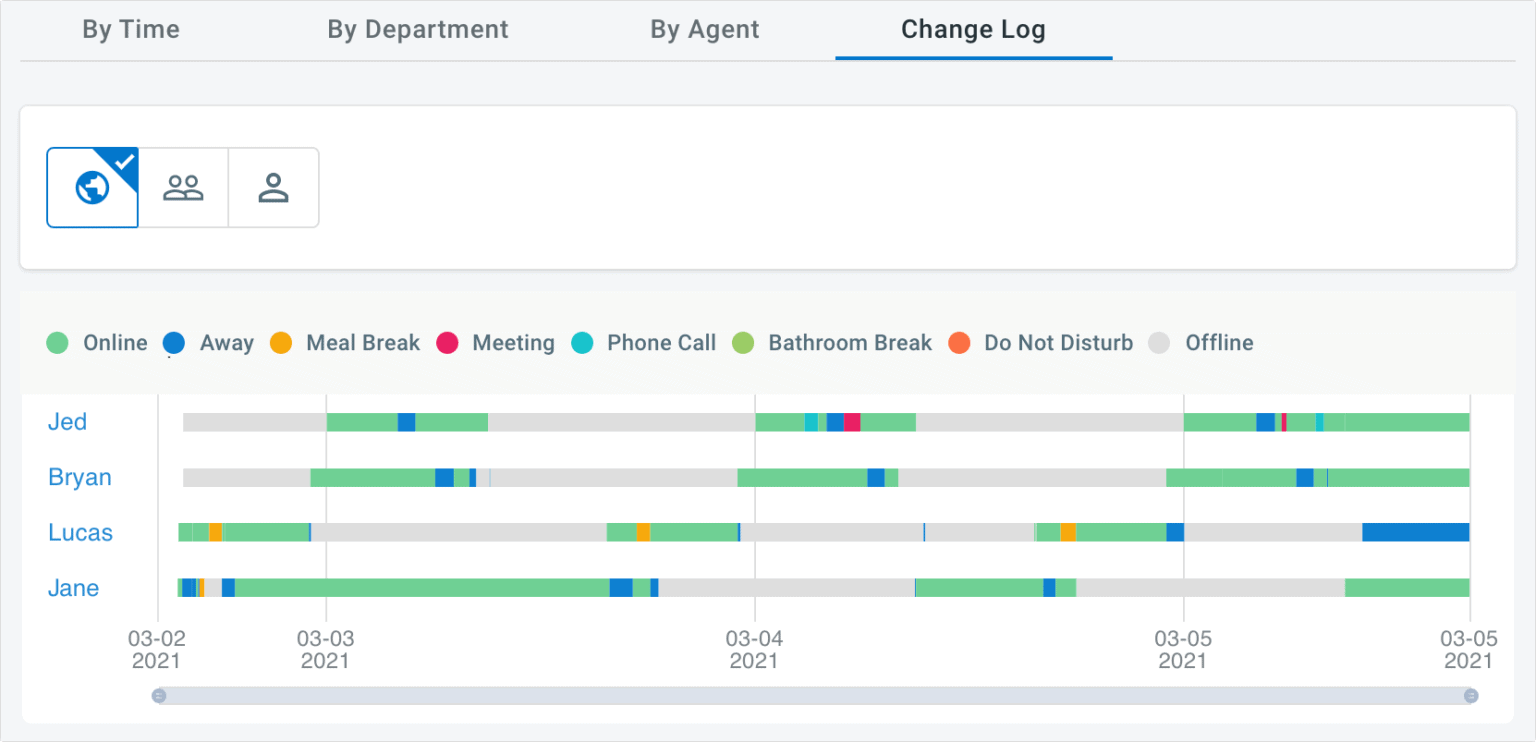Click the Offline legend dot

(1159, 343)
